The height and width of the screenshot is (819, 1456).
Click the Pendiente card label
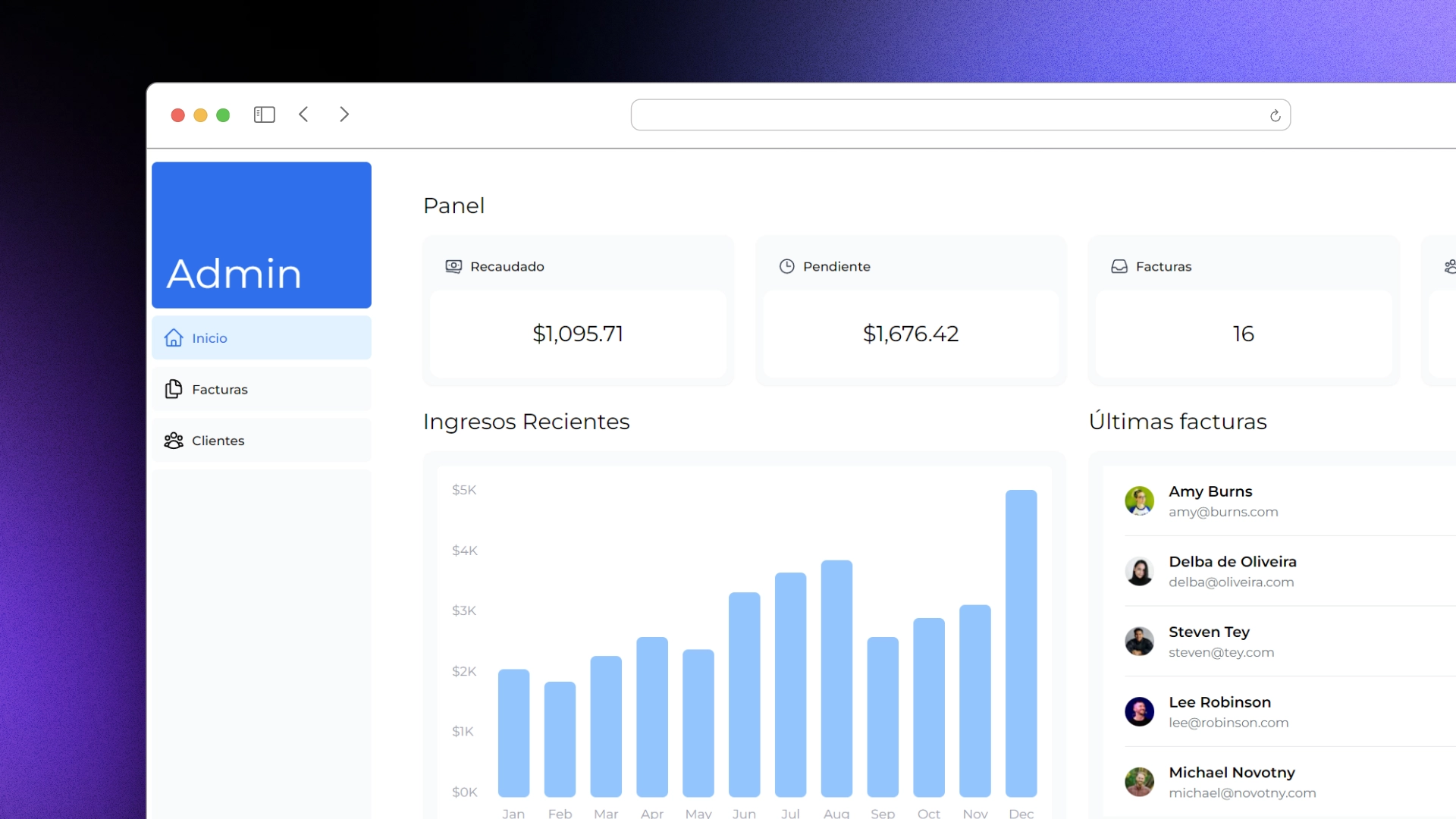coord(836,266)
